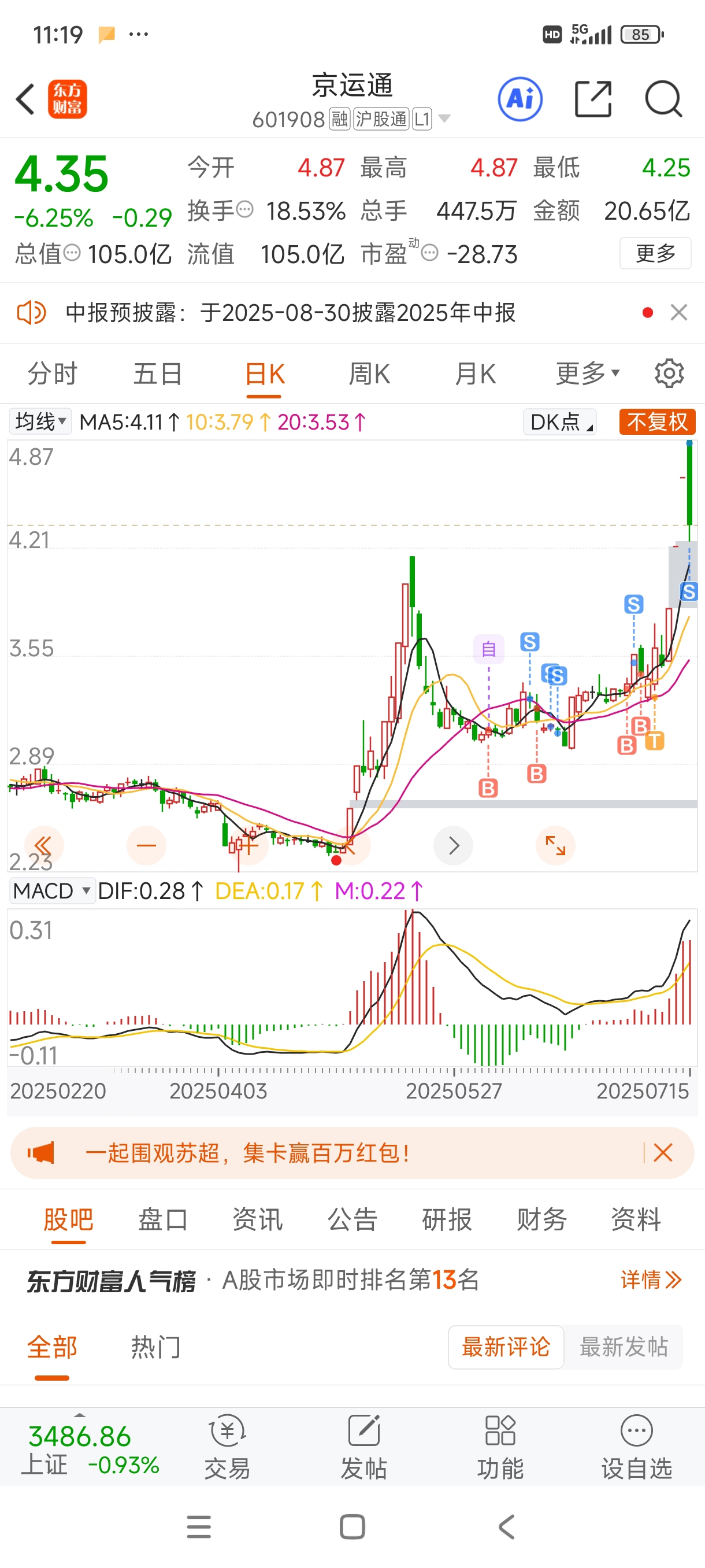Switch to the 周K tab
Image resolution: width=705 pixels, height=1568 pixels.
coord(369,373)
